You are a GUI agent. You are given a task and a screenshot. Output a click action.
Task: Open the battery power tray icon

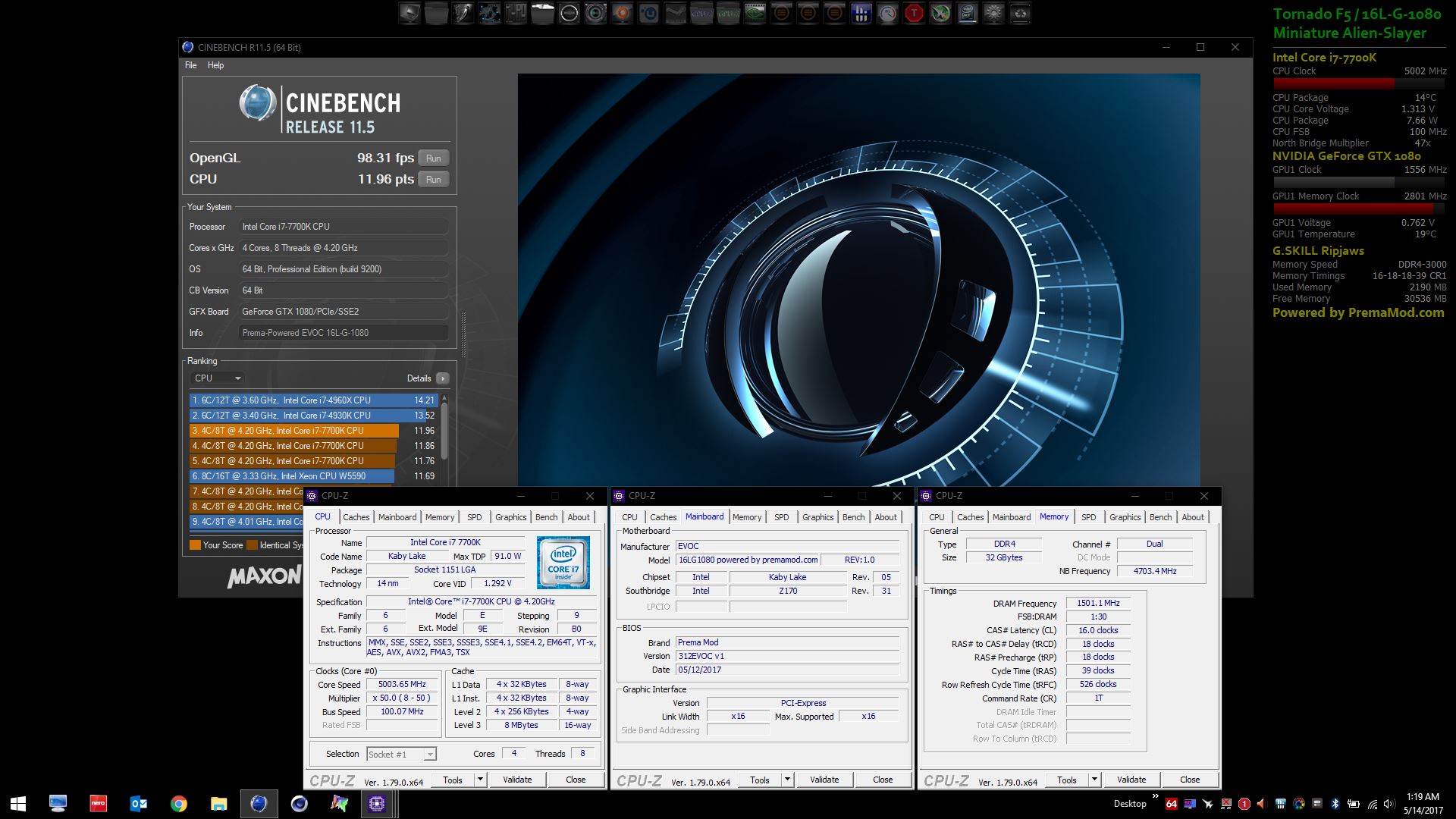coord(1354,804)
